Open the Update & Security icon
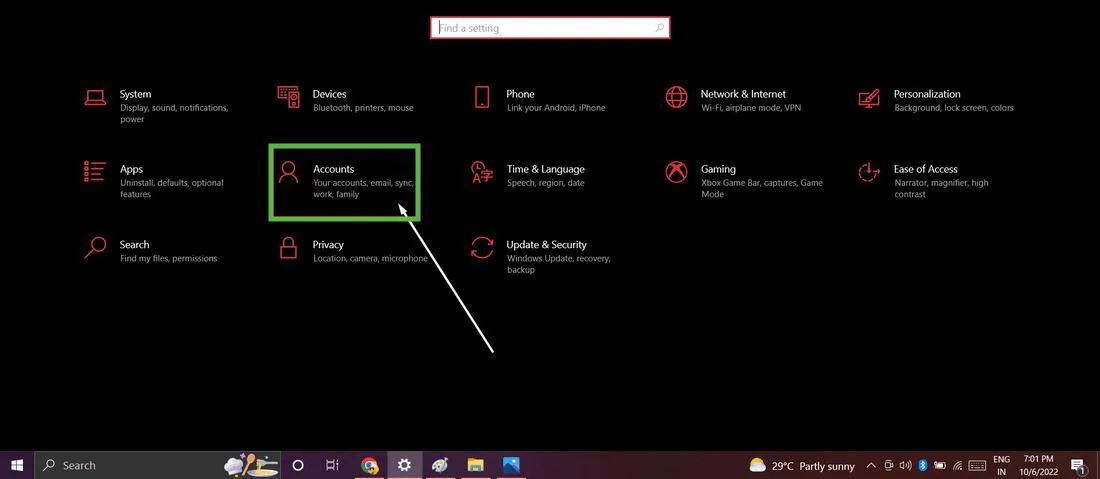Screen dimensions: 1100x479 482,247
